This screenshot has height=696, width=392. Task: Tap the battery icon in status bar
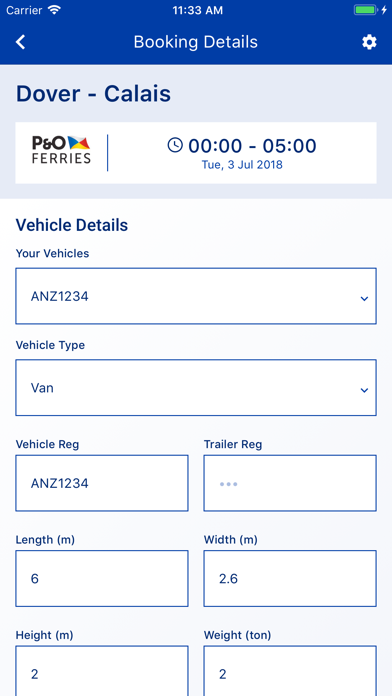[x=365, y=10]
